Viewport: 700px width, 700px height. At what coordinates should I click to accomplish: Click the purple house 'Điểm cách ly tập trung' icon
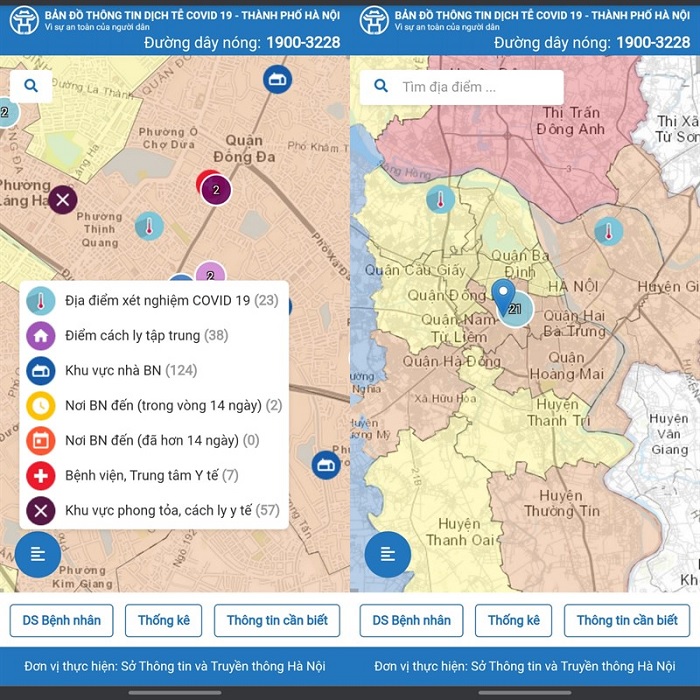click(x=41, y=335)
